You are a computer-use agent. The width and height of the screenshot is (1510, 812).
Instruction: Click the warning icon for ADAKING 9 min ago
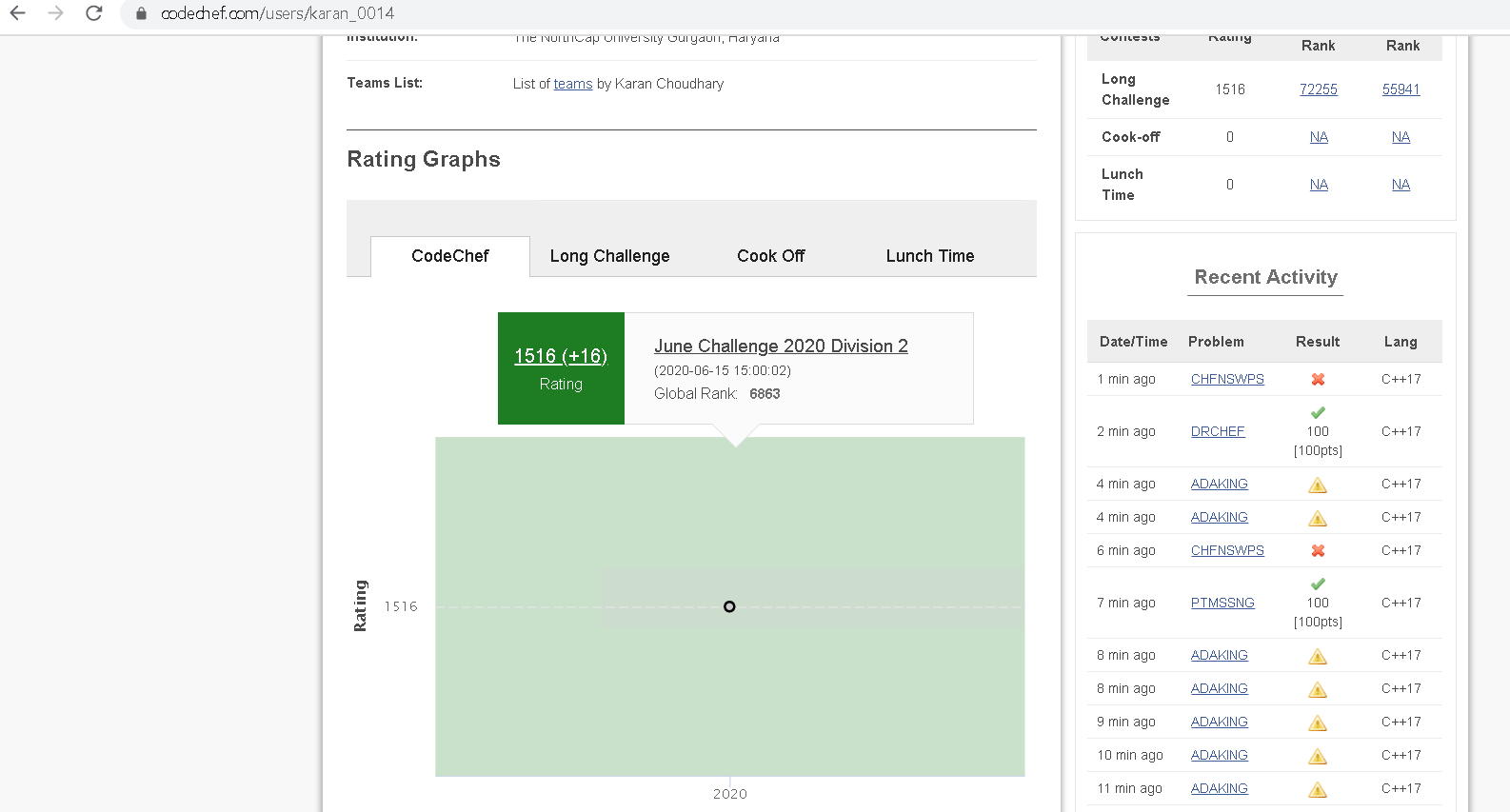pyautogui.click(x=1318, y=723)
